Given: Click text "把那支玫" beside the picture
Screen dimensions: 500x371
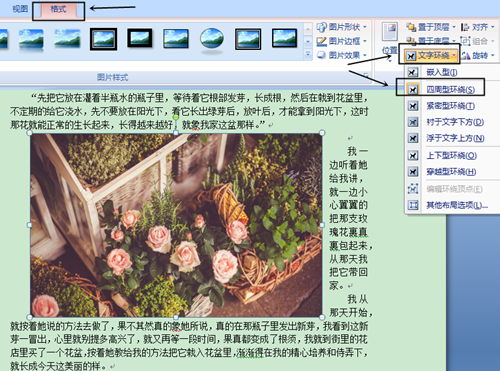Looking at the screenshot, I should 348,219.
